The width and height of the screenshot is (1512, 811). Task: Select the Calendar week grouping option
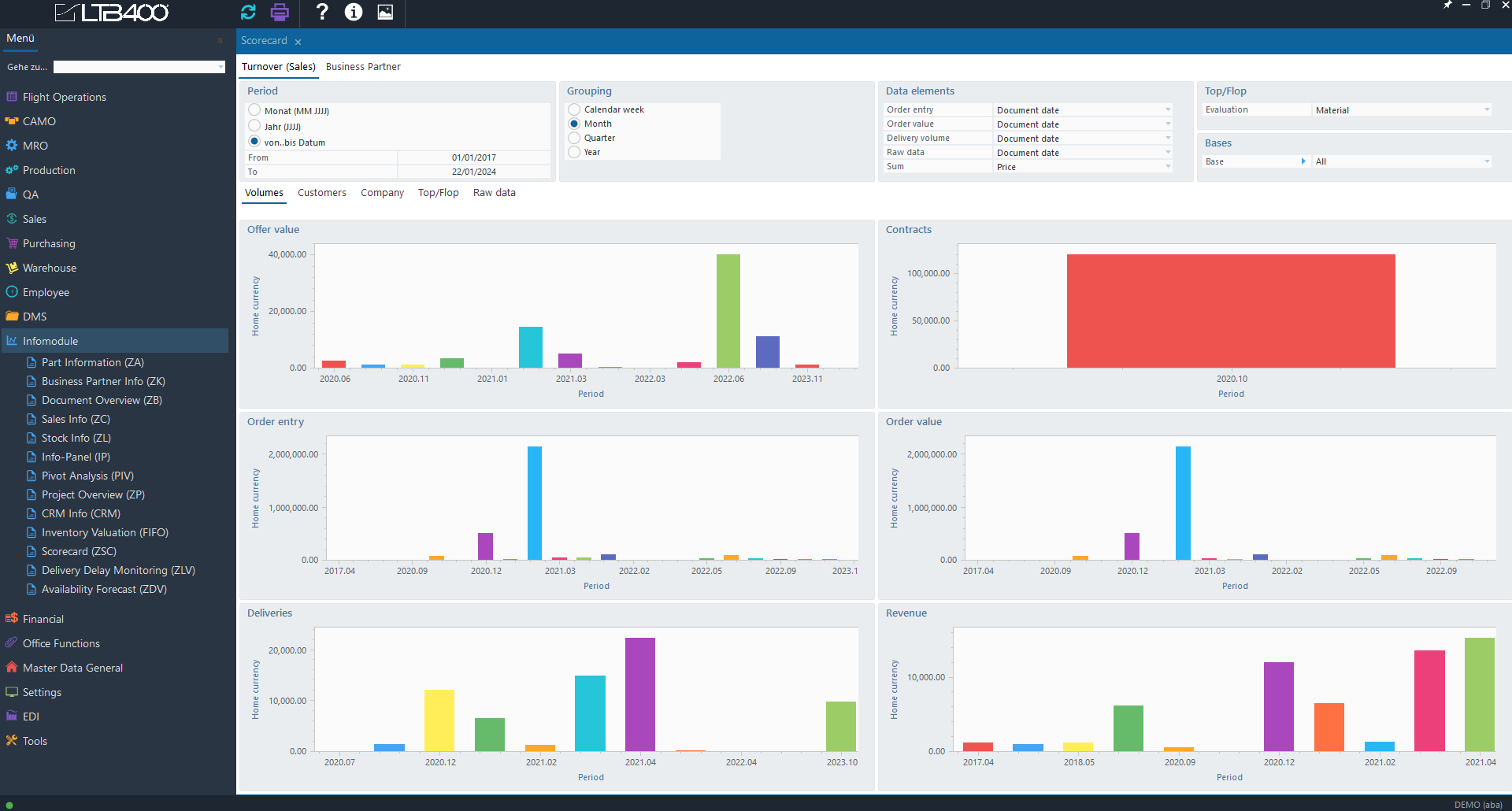pos(574,109)
